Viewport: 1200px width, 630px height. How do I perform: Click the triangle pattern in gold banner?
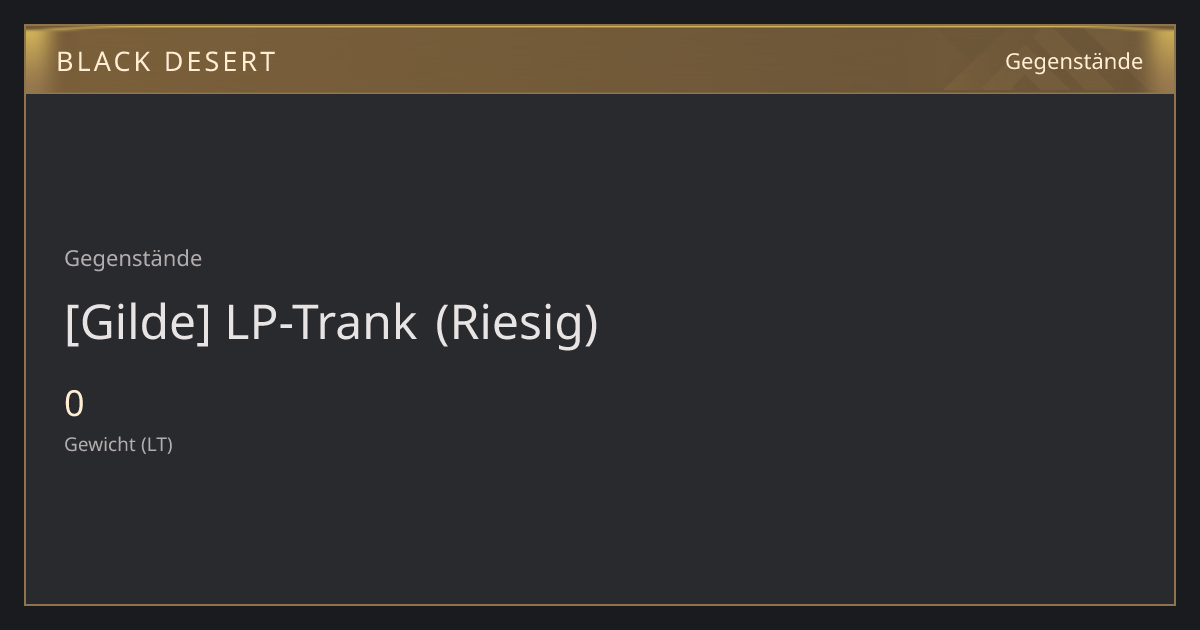1040,60
